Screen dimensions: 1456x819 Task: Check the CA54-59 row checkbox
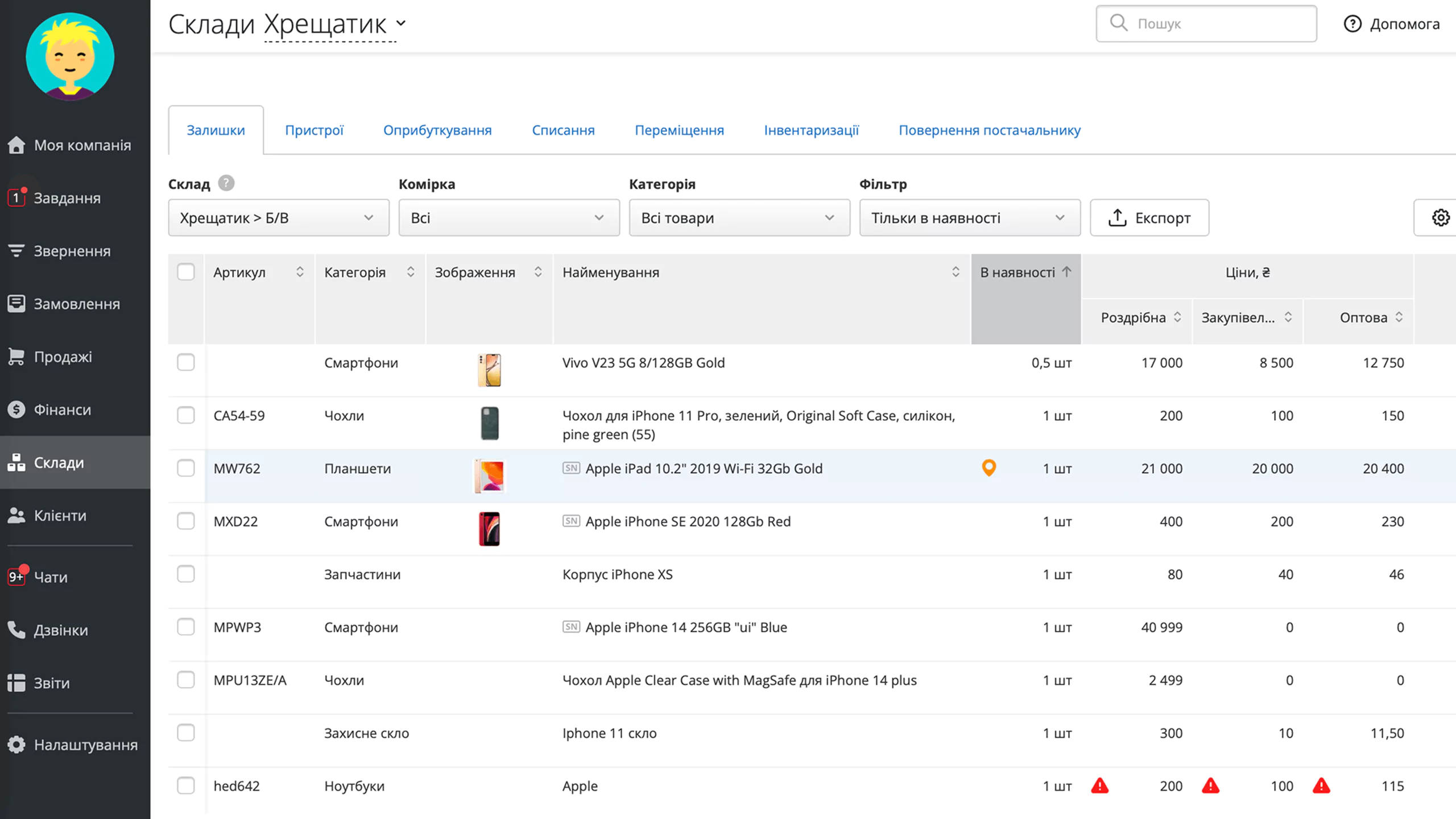(186, 415)
